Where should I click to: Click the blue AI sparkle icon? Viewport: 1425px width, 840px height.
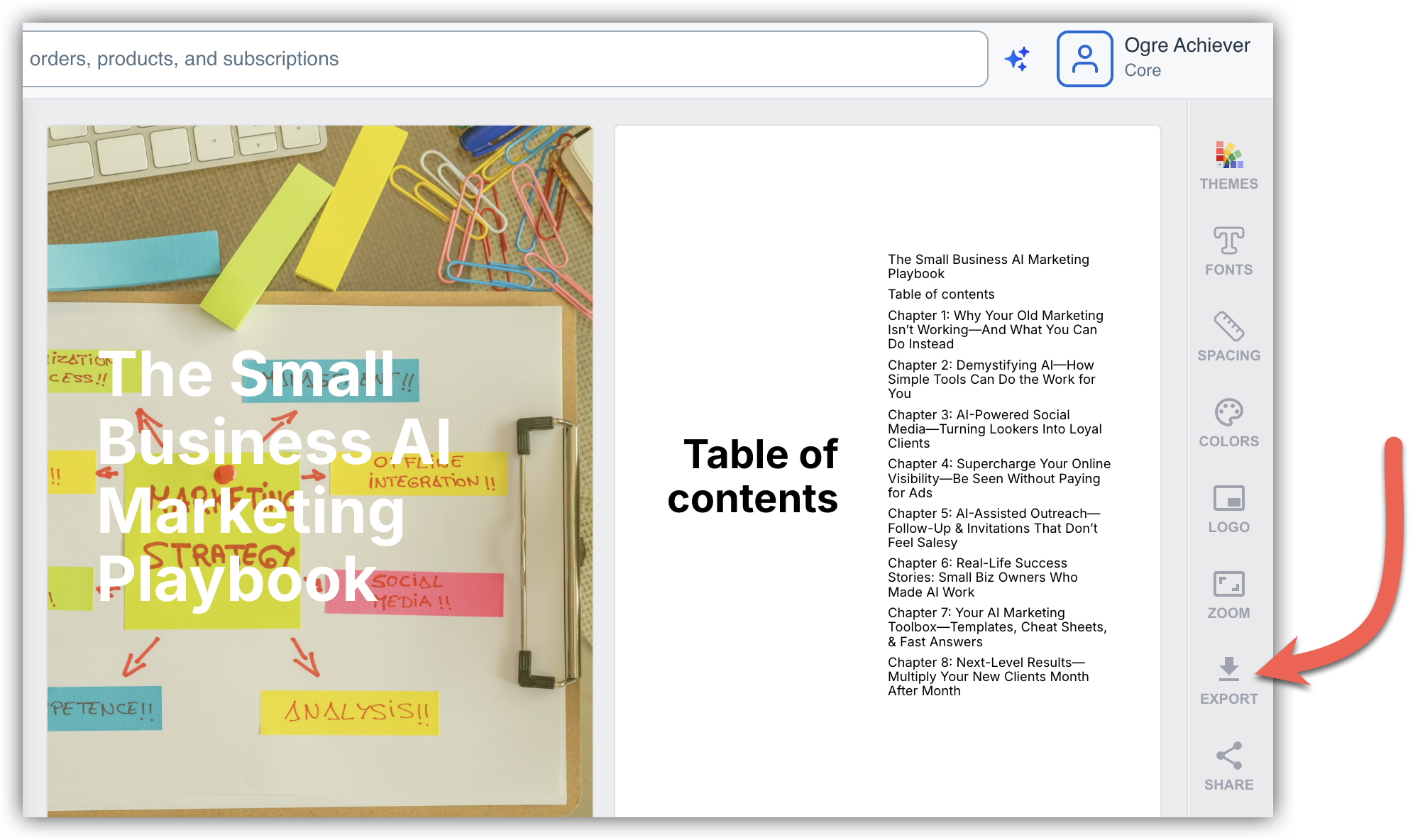click(x=1017, y=59)
